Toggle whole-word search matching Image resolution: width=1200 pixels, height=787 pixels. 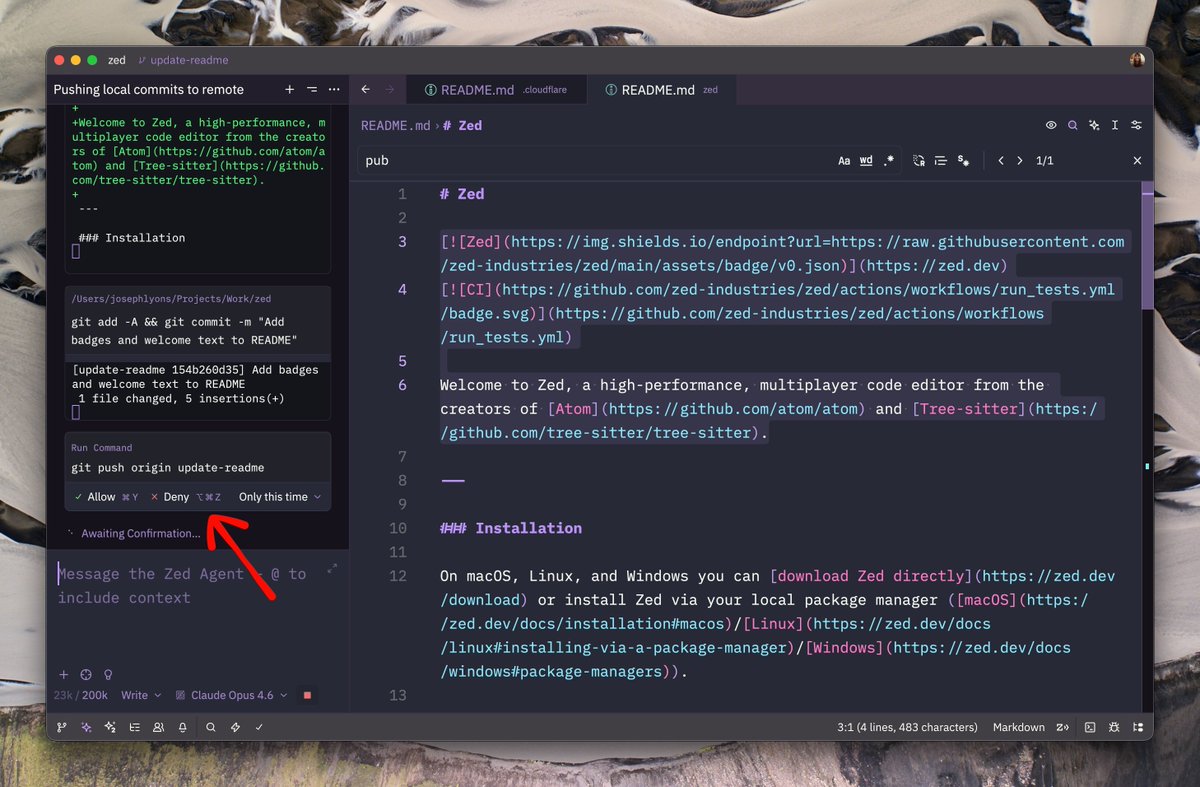pos(866,160)
